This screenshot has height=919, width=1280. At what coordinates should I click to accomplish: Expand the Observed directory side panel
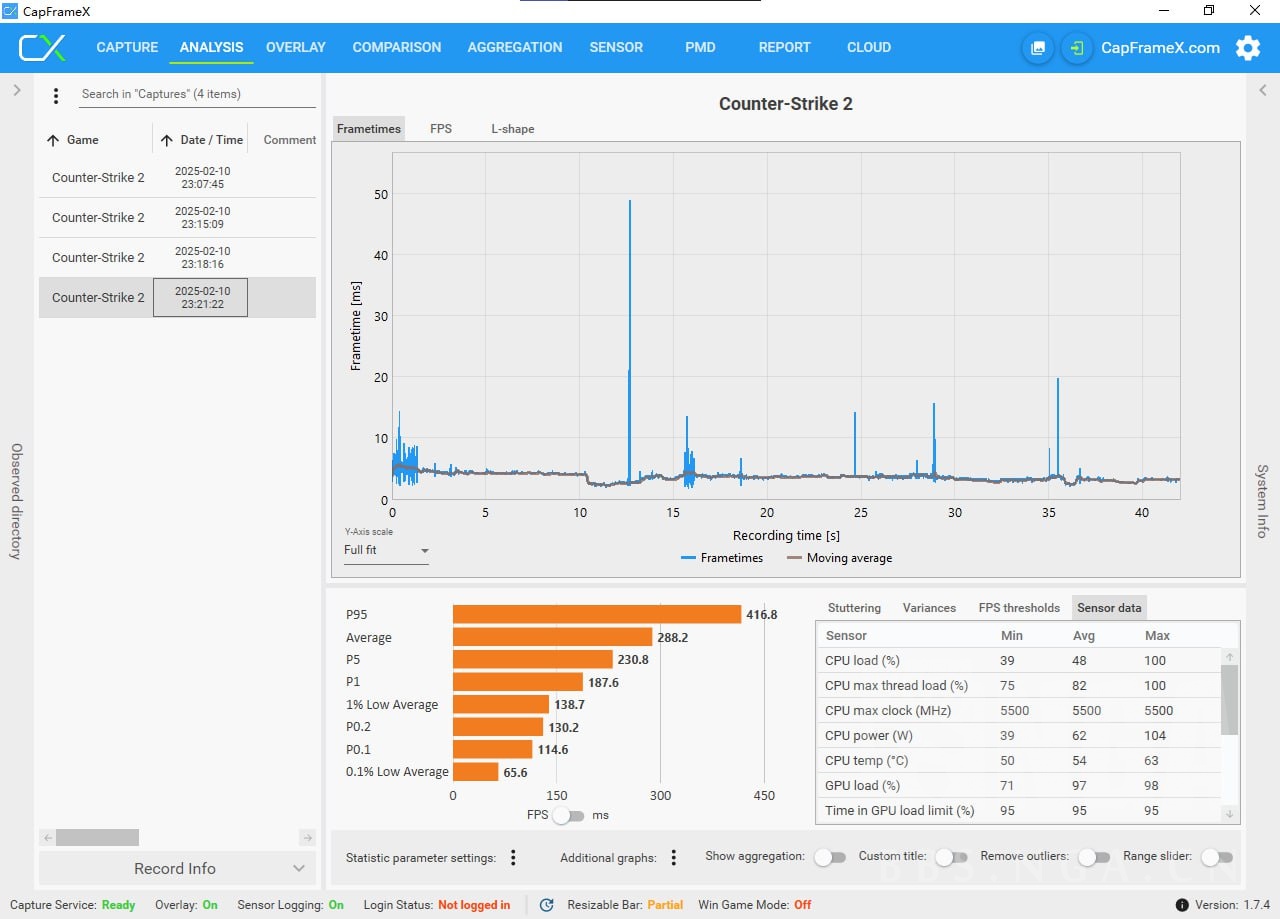(16, 90)
